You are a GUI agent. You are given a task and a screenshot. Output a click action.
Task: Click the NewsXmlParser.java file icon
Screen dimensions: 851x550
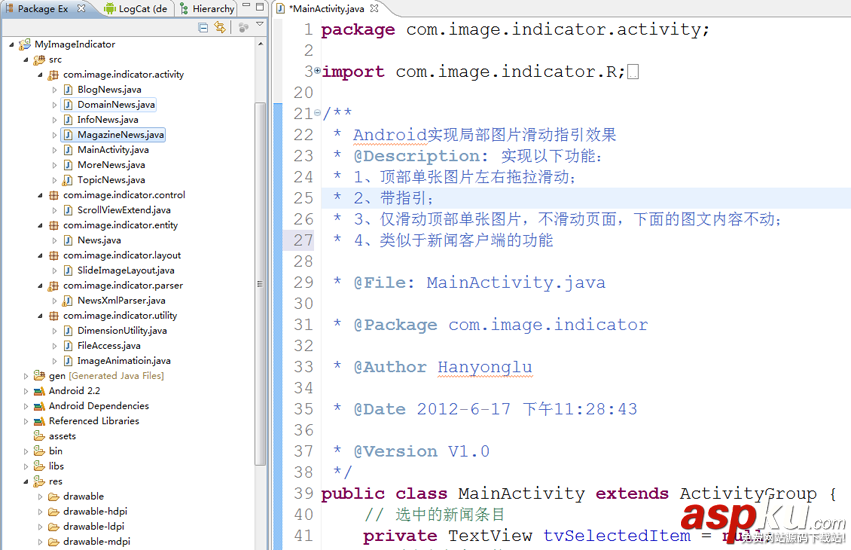point(68,300)
